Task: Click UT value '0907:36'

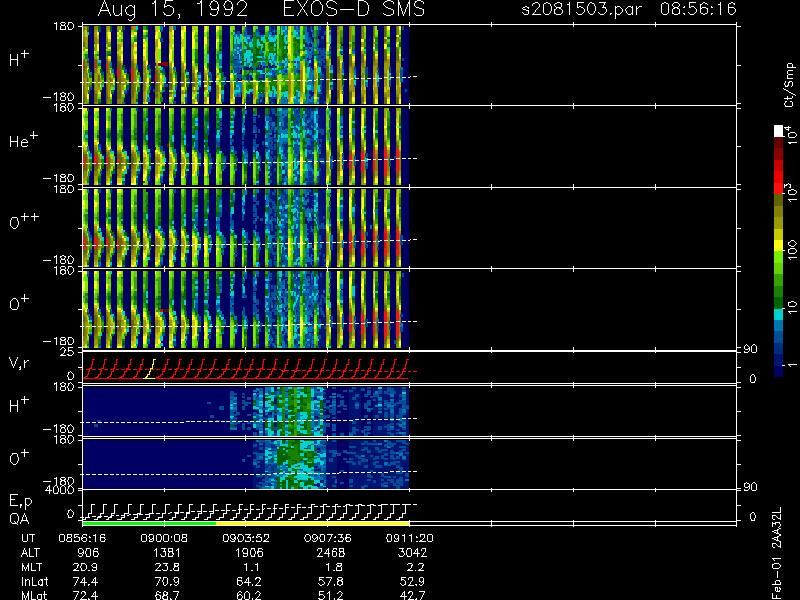Action: (x=328, y=538)
